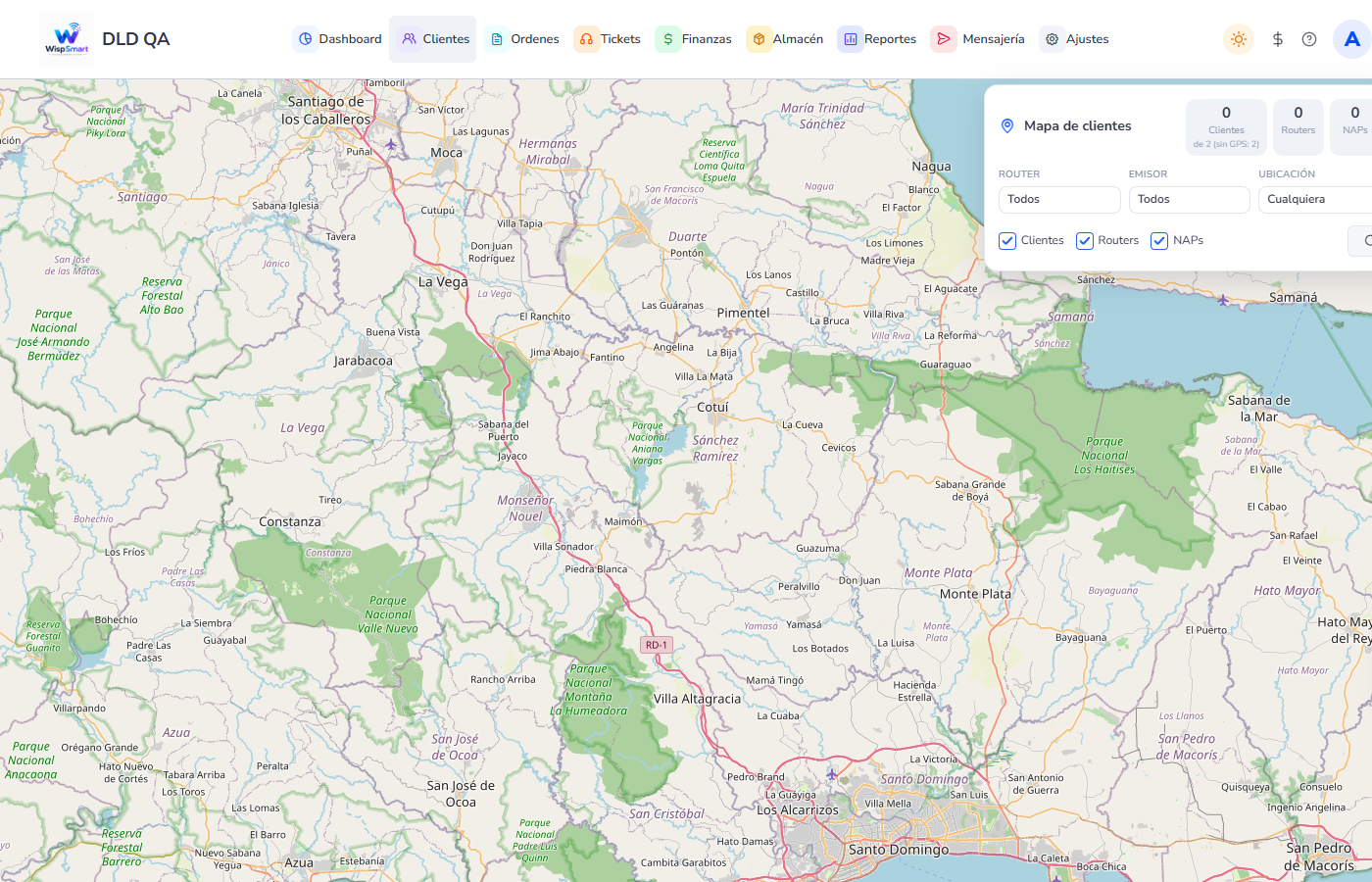This screenshot has width=1372, height=882.
Task: Click the La Vega city label on map
Action: pos(443,282)
